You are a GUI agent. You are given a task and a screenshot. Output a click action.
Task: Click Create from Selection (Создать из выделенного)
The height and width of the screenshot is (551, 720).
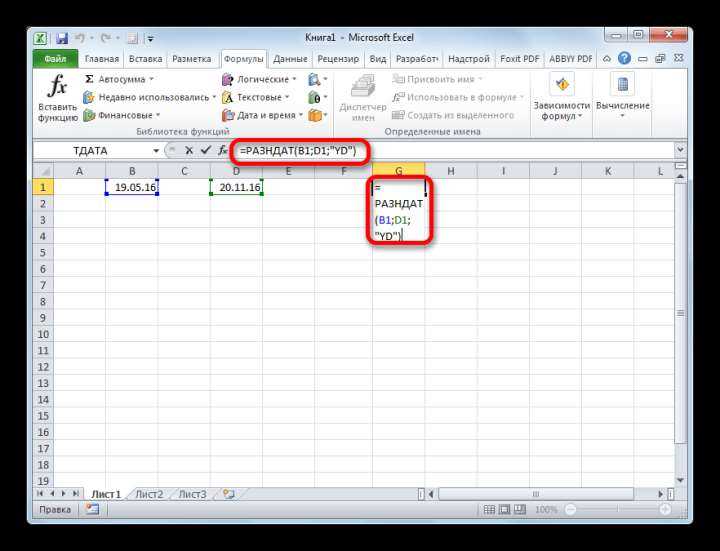pos(453,115)
